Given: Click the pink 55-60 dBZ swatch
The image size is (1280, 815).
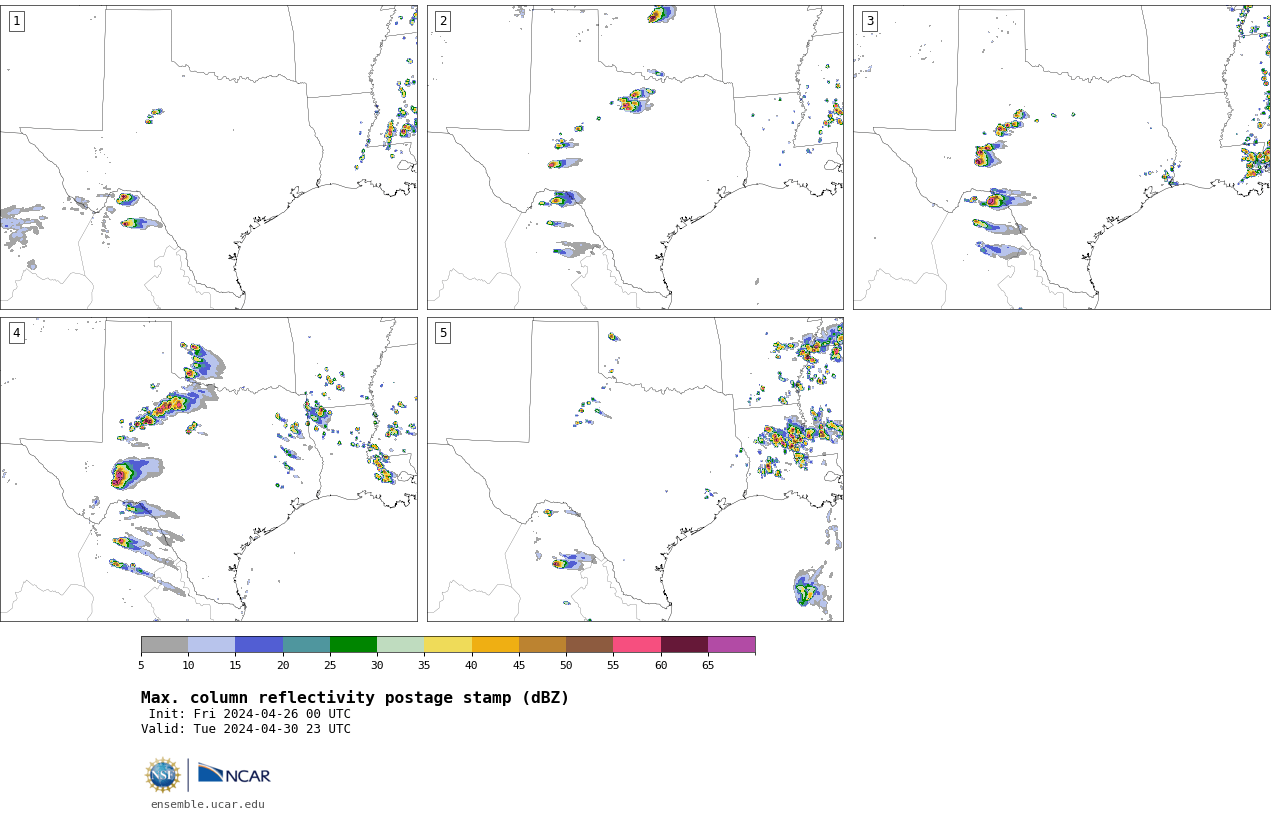Looking at the screenshot, I should coord(637,644).
